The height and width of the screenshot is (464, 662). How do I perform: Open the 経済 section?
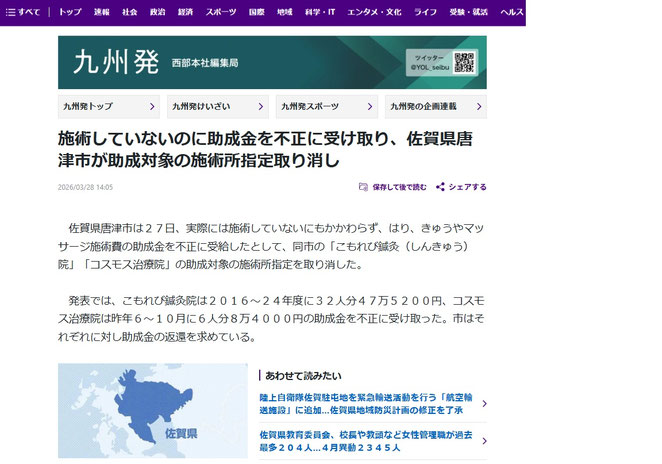tap(185, 12)
